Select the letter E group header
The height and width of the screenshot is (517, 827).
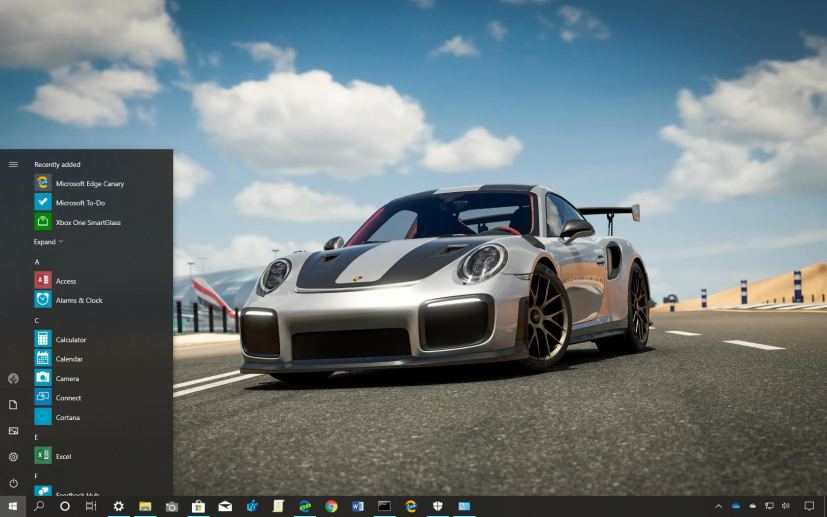click(36, 437)
